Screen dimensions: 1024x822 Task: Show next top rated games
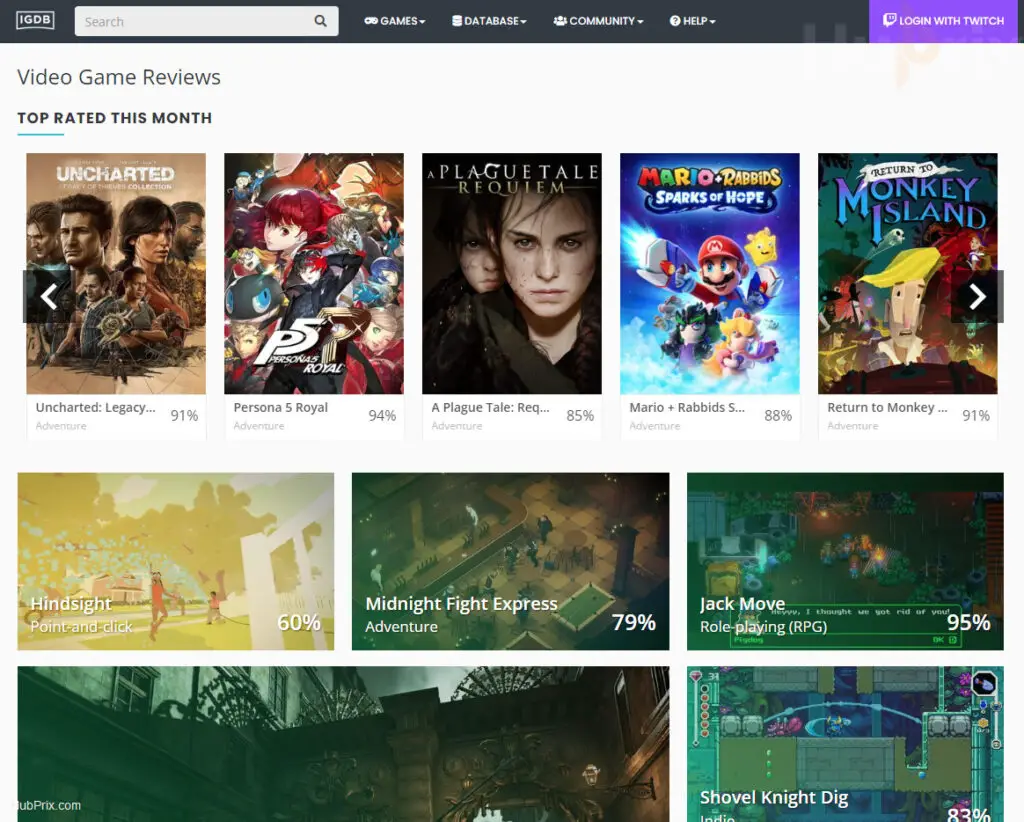(x=977, y=296)
